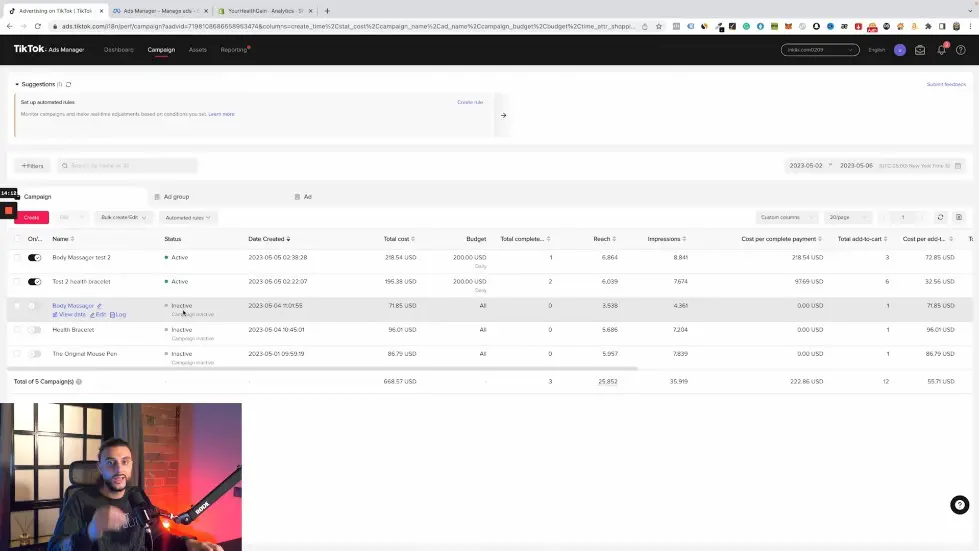
Task: Open the Bulk create/Edit dropdown
Action: coord(124,217)
